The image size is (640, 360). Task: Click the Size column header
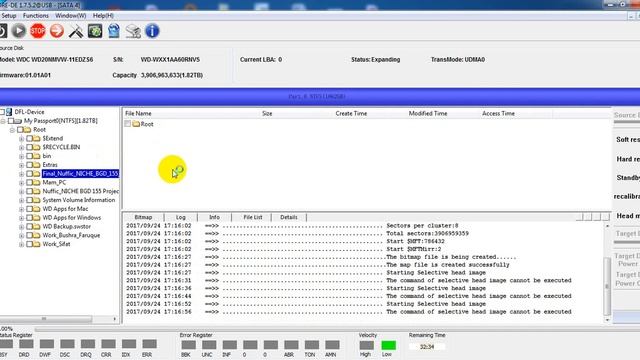(267, 113)
